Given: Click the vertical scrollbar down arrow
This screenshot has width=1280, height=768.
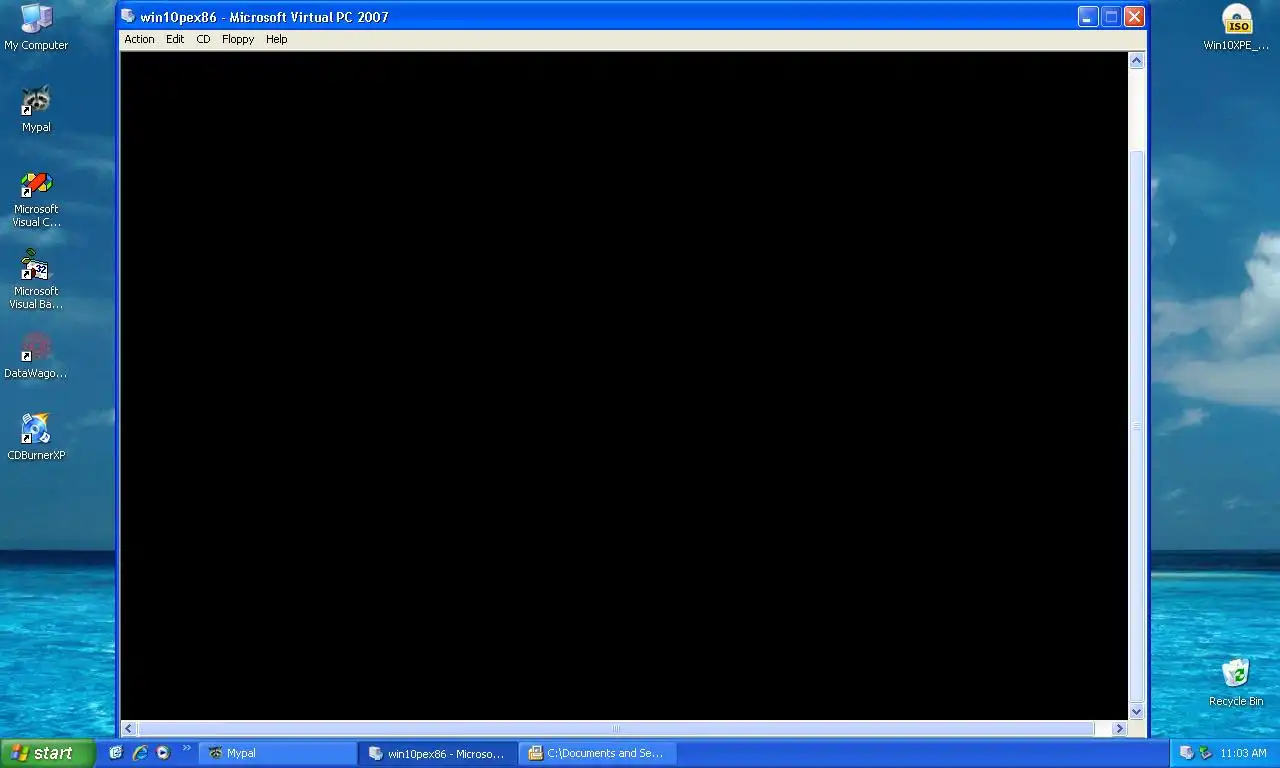Looking at the screenshot, I should click(1136, 712).
